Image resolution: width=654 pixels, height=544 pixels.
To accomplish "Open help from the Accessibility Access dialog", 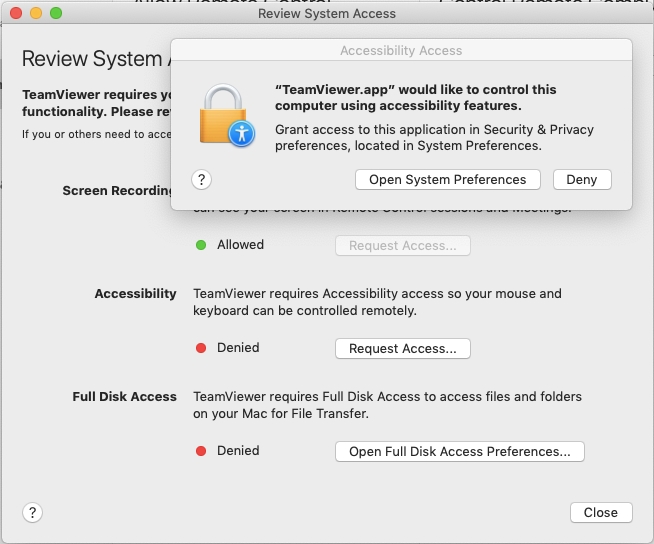I will 201,180.
